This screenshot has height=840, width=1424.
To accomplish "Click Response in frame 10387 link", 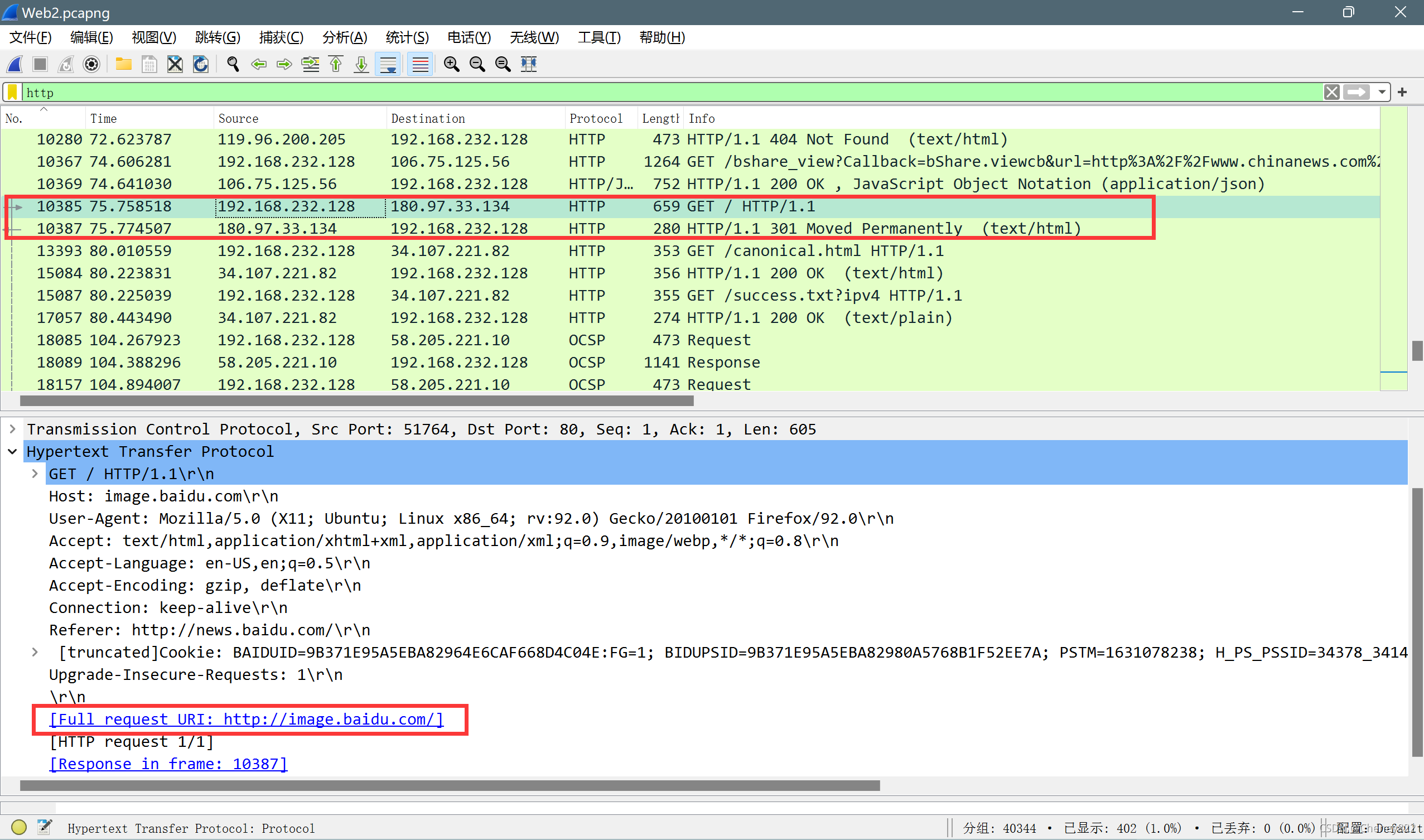I will (168, 764).
